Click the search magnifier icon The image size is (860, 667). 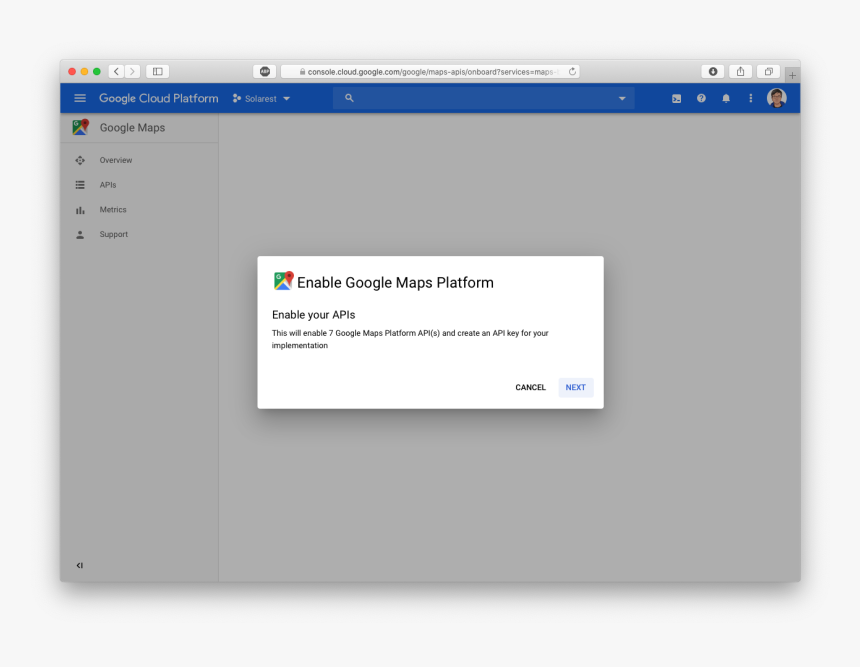tap(349, 98)
